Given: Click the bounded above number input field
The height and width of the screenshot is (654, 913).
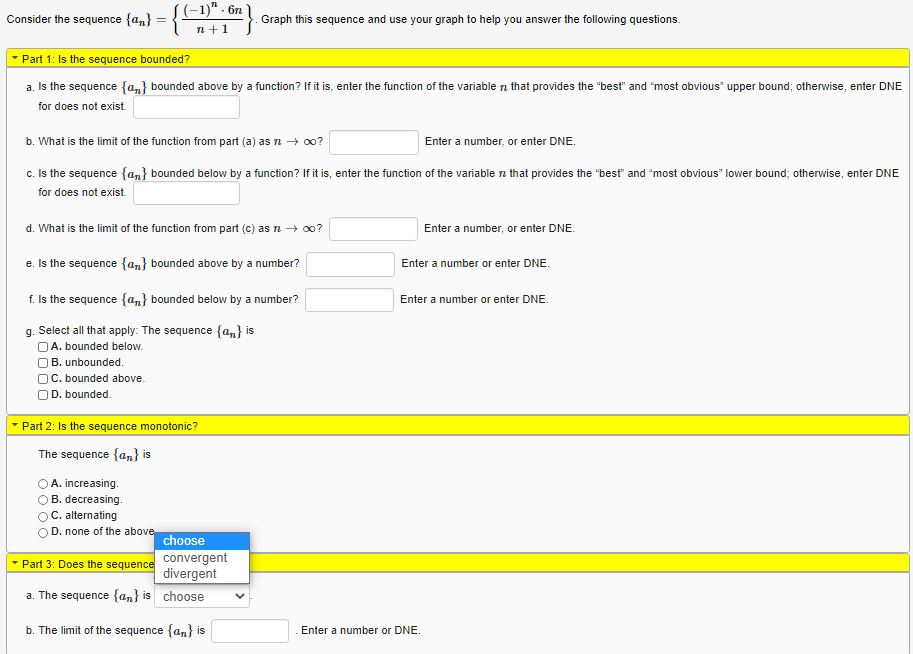Looking at the screenshot, I should [x=349, y=264].
